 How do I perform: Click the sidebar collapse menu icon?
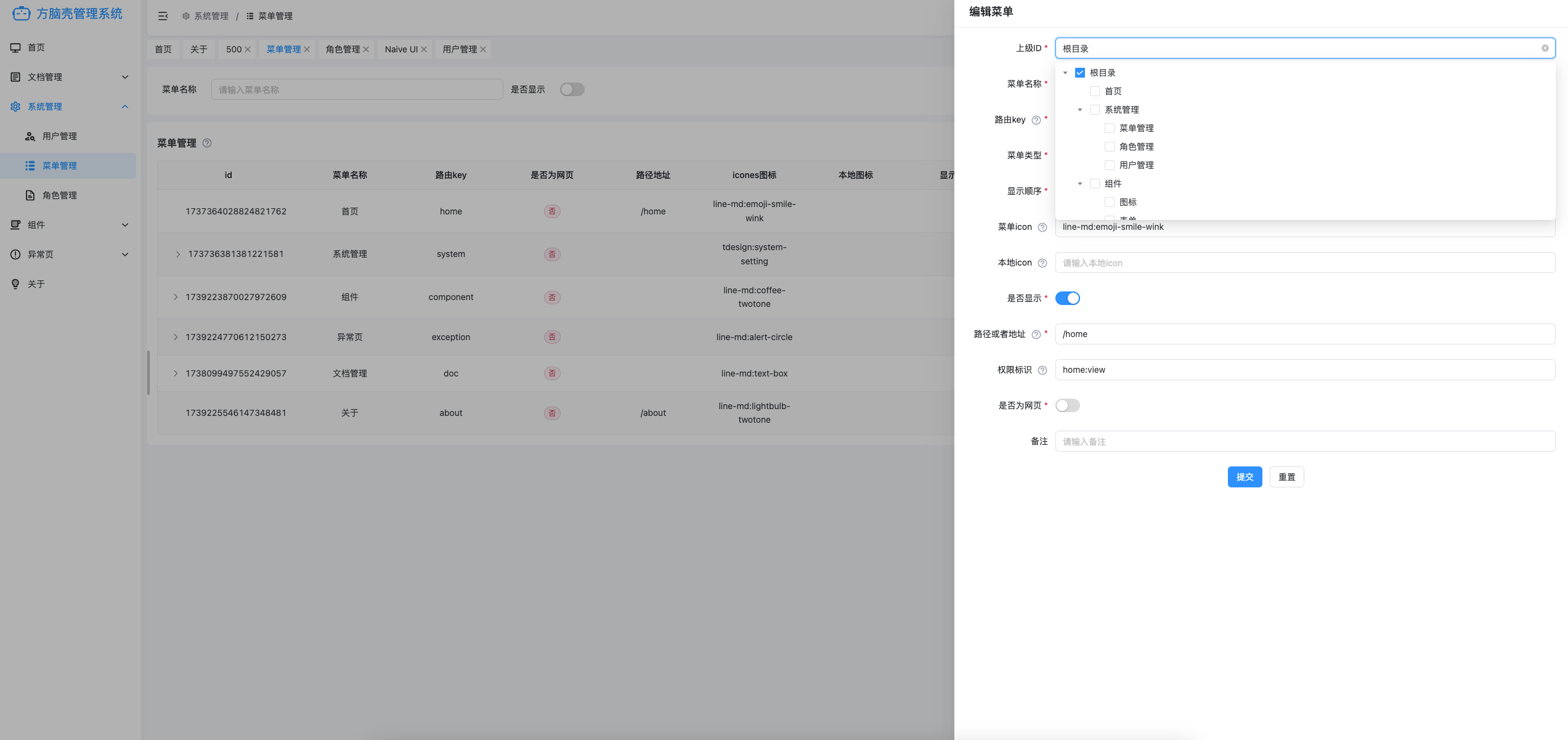(163, 16)
